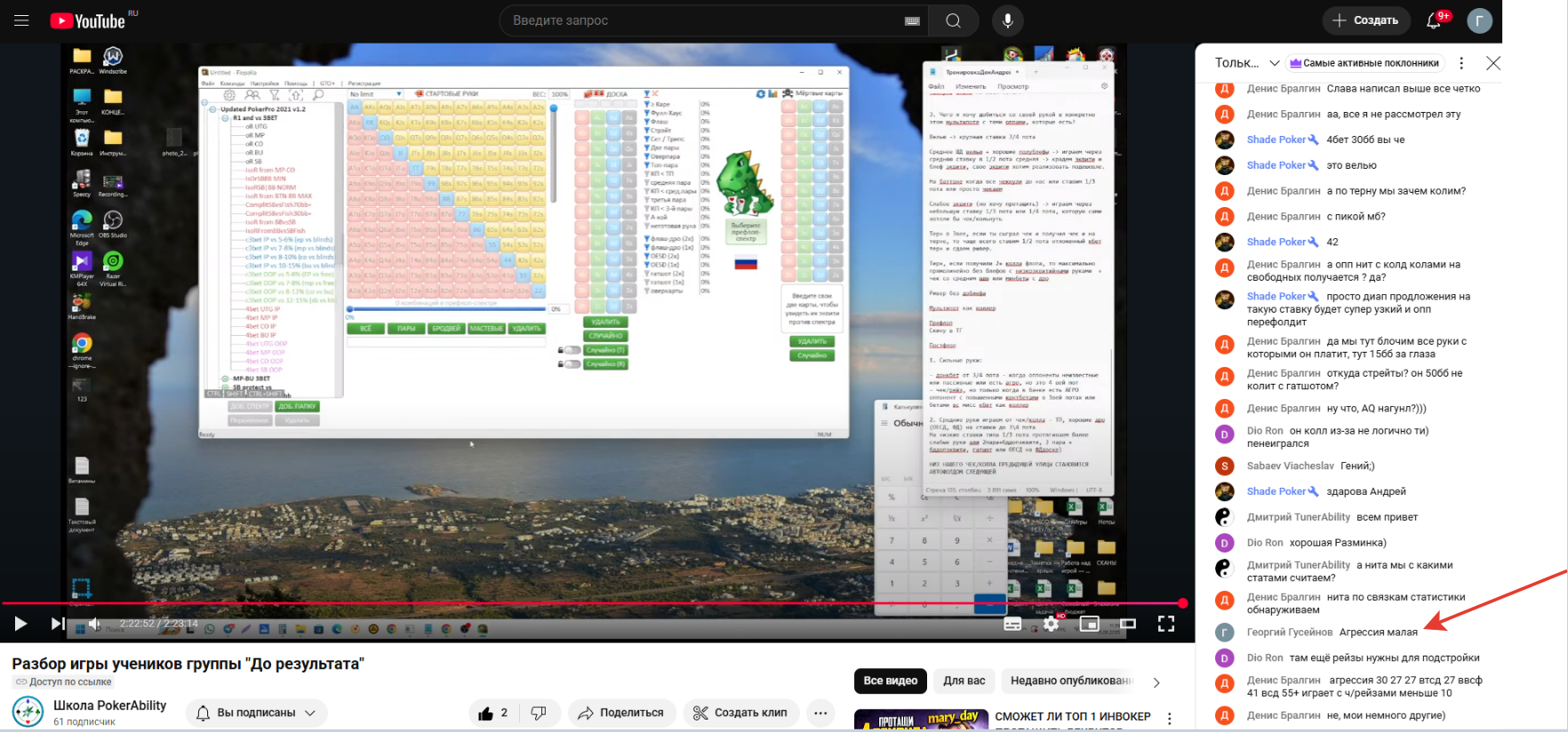Click author name 'Sabaev Viacheslav' in chat
The width and height of the screenshot is (1568, 732).
pyautogui.click(x=1290, y=465)
